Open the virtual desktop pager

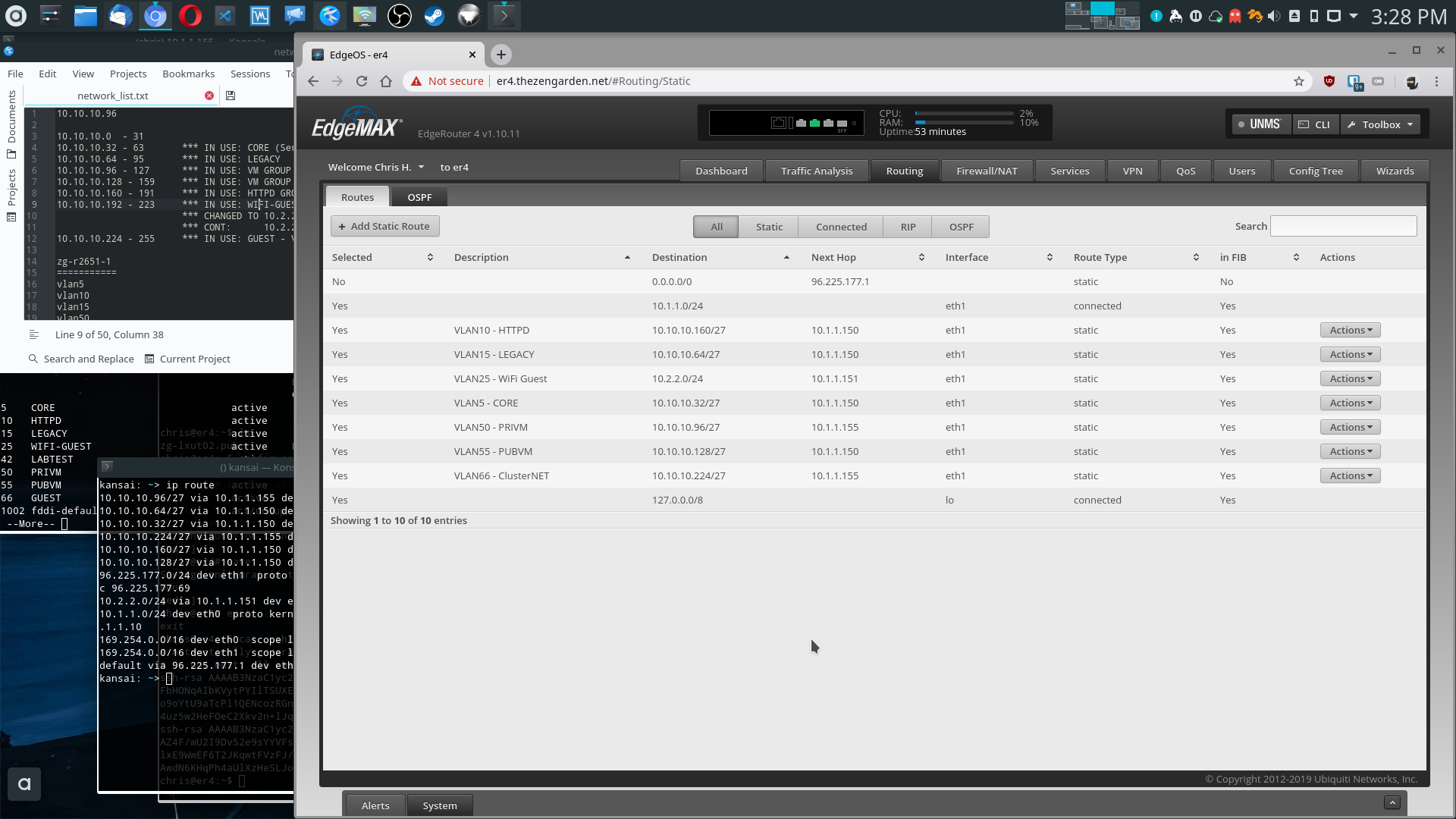[1102, 15]
